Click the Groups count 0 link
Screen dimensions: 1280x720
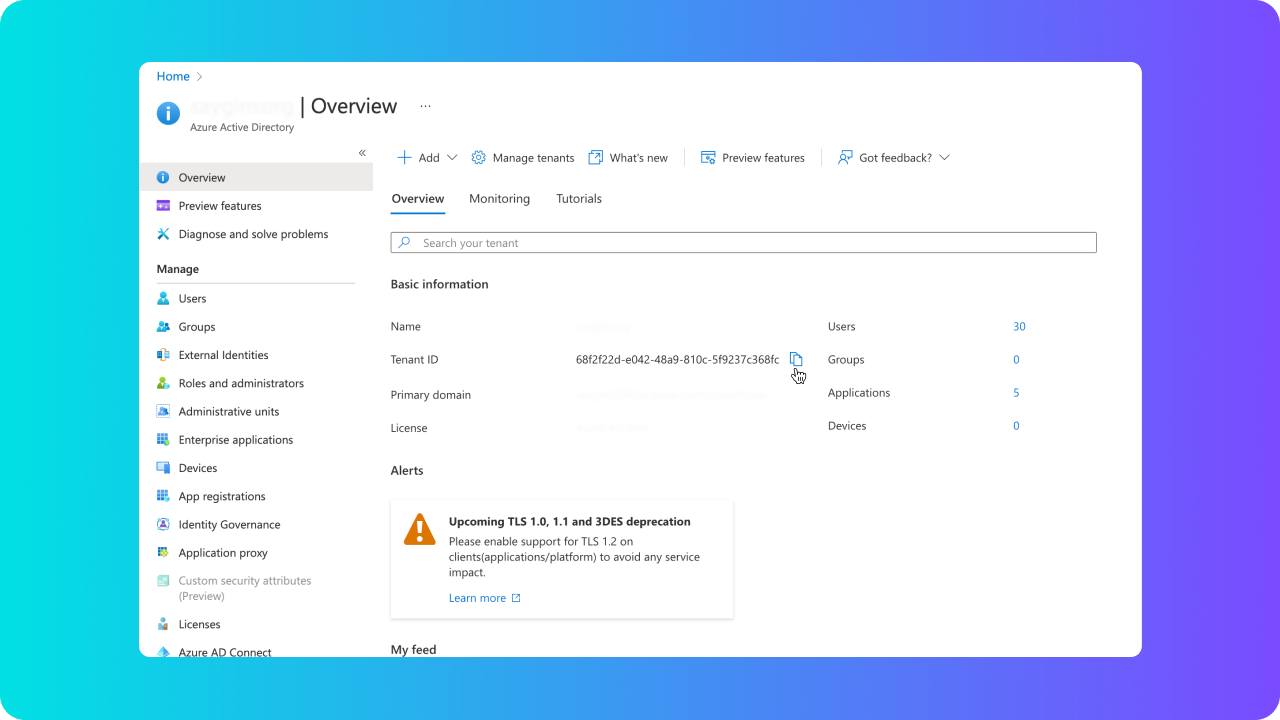click(1016, 360)
